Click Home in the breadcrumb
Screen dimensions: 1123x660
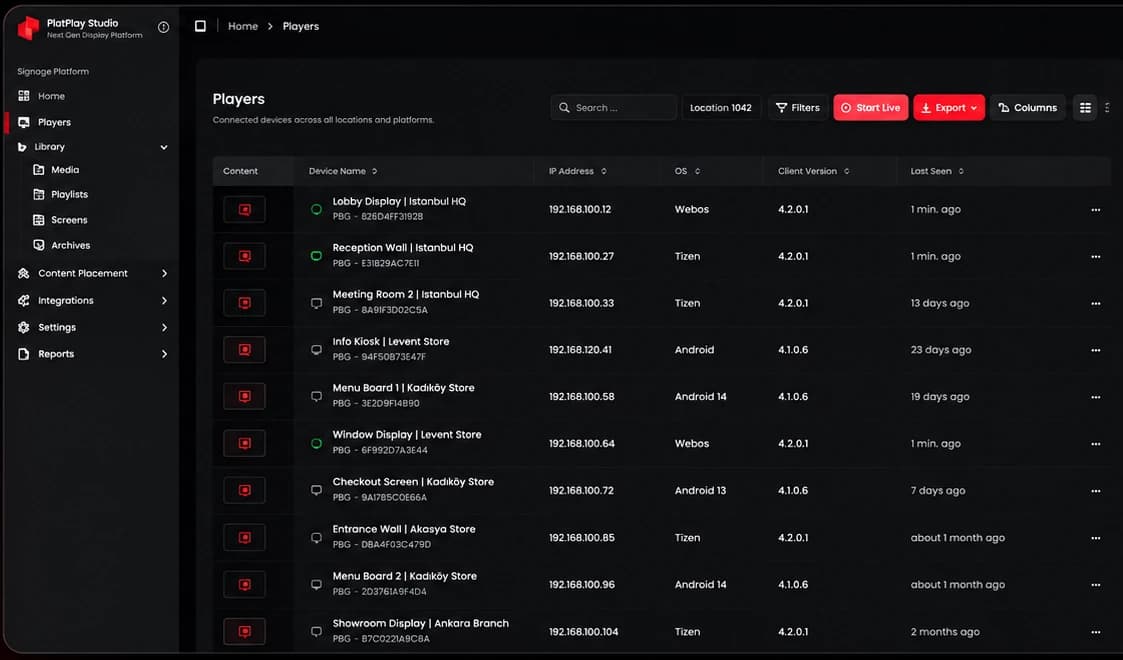(x=243, y=26)
